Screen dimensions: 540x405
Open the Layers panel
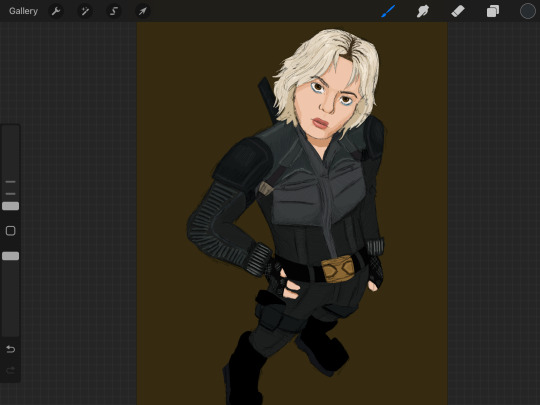click(492, 11)
